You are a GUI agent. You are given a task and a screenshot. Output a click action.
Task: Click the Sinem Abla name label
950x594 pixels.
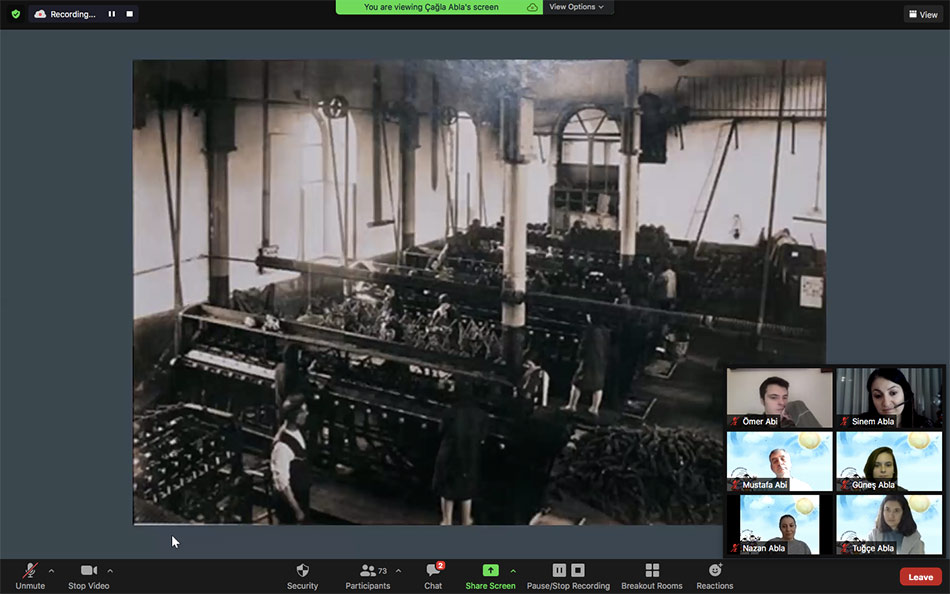(x=872, y=421)
